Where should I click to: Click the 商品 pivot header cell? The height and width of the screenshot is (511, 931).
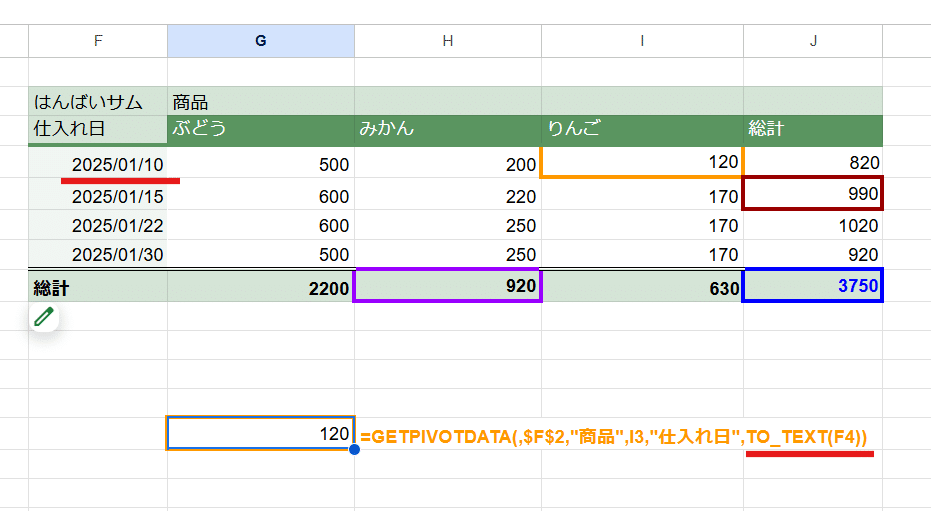pos(261,101)
